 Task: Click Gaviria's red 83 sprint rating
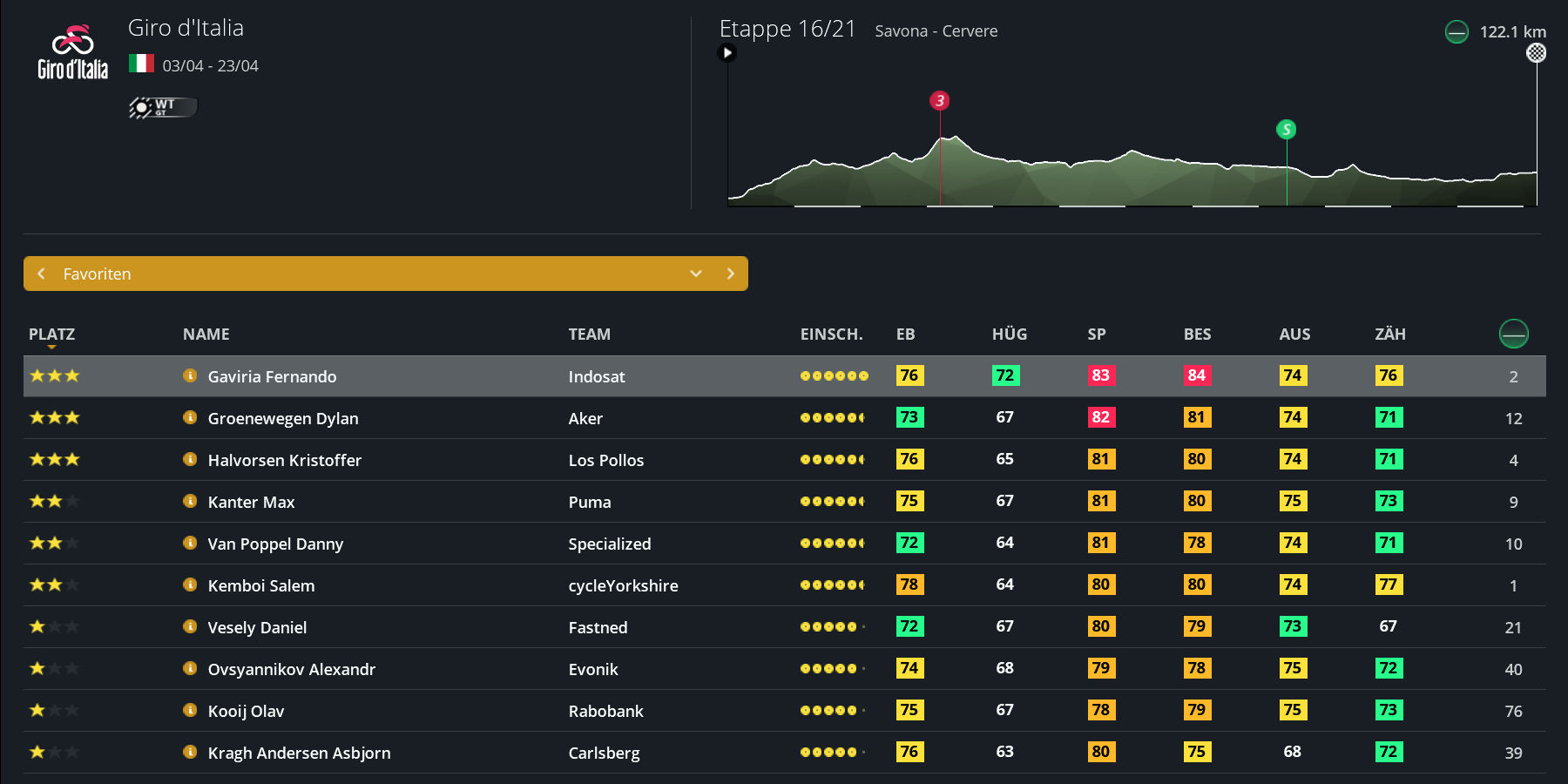1100,375
